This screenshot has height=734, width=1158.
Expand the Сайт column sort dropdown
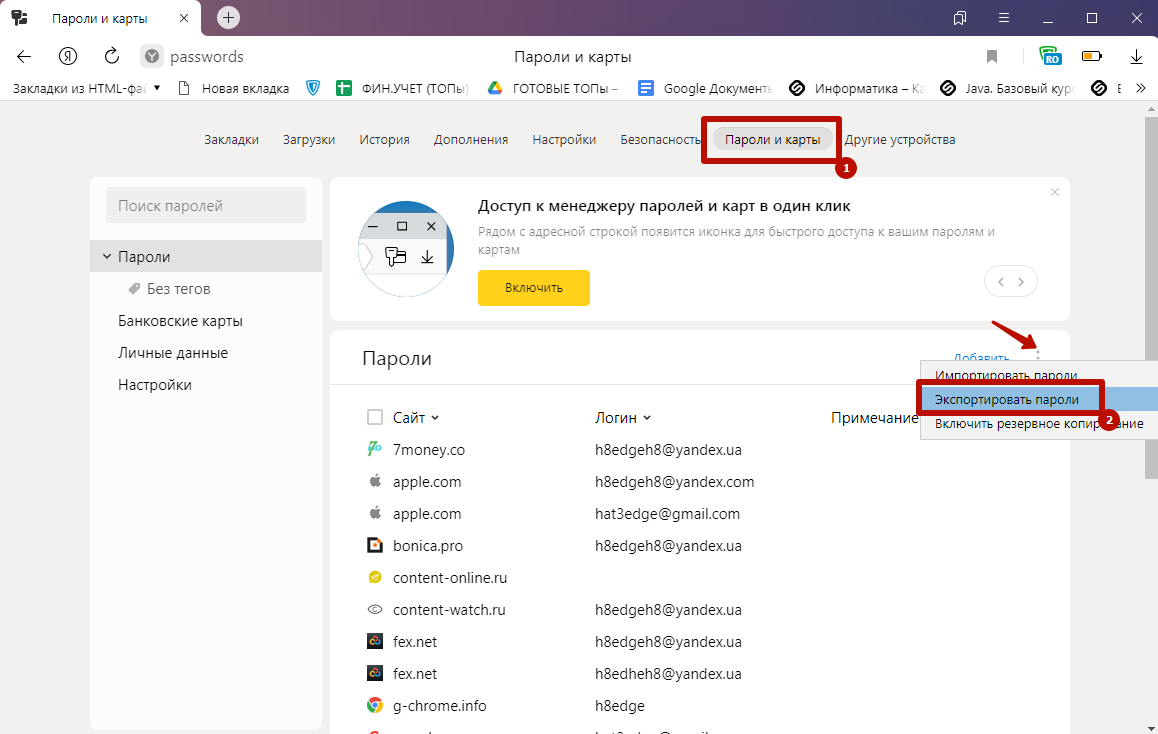(435, 418)
